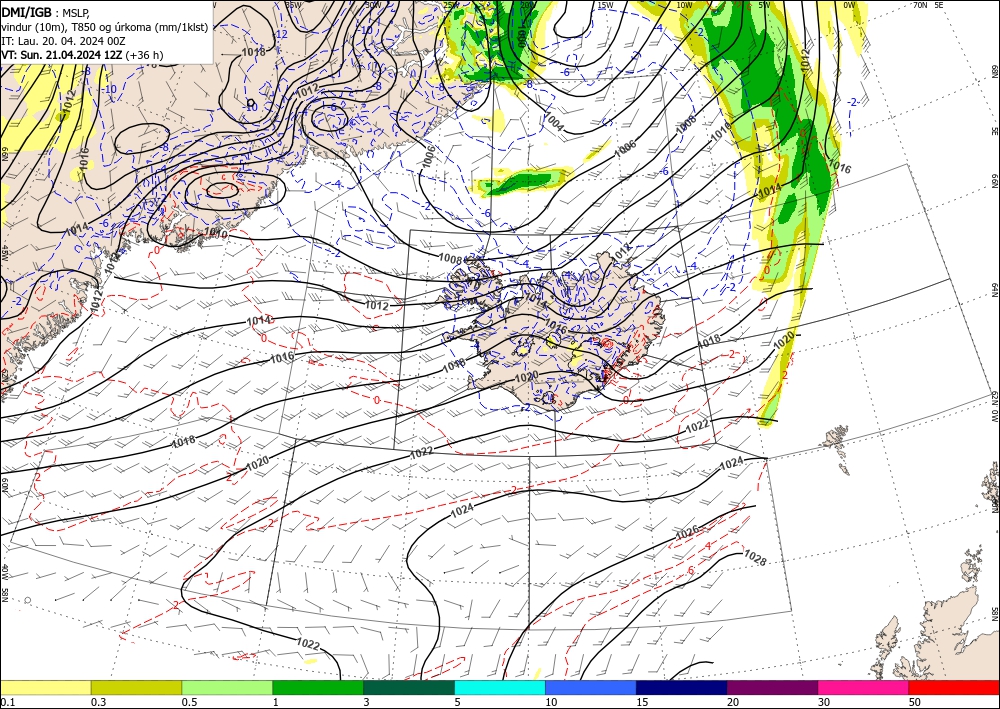The image size is (1000, 709).
Task: Click the "IT: Lau. 20. 04. 2024 00Z" line
Action: (63, 41)
